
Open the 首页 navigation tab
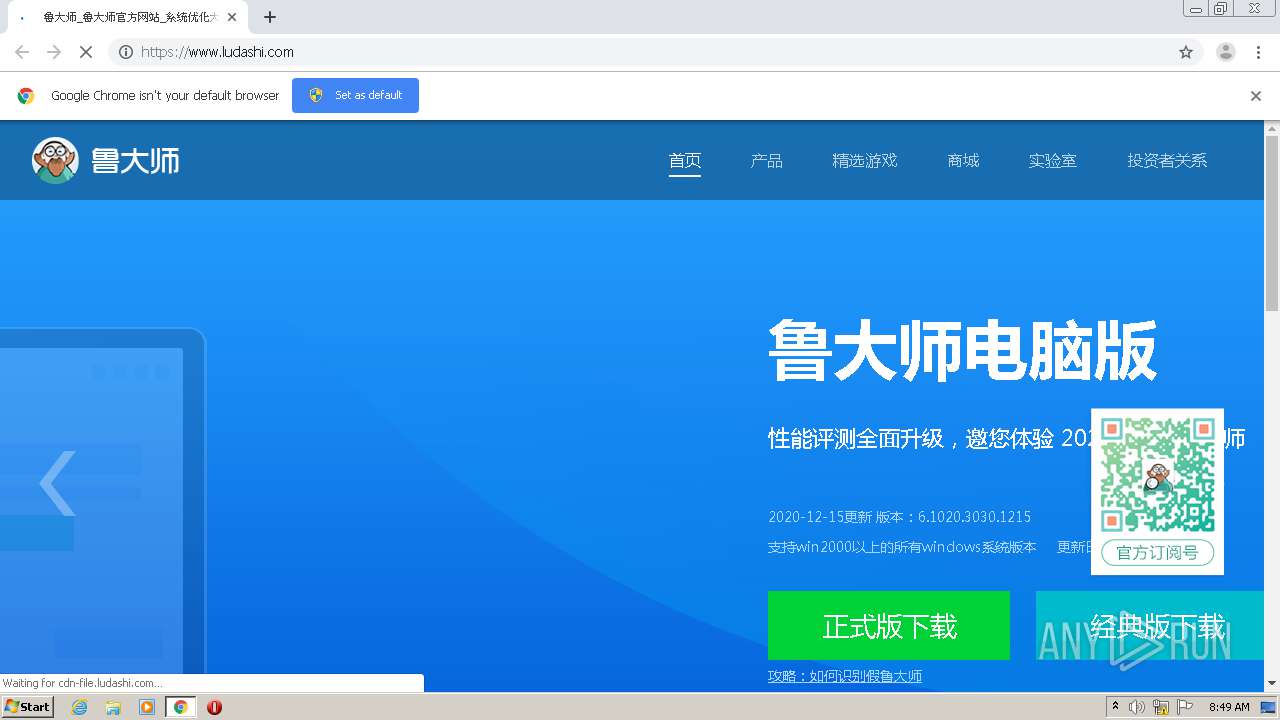685,161
